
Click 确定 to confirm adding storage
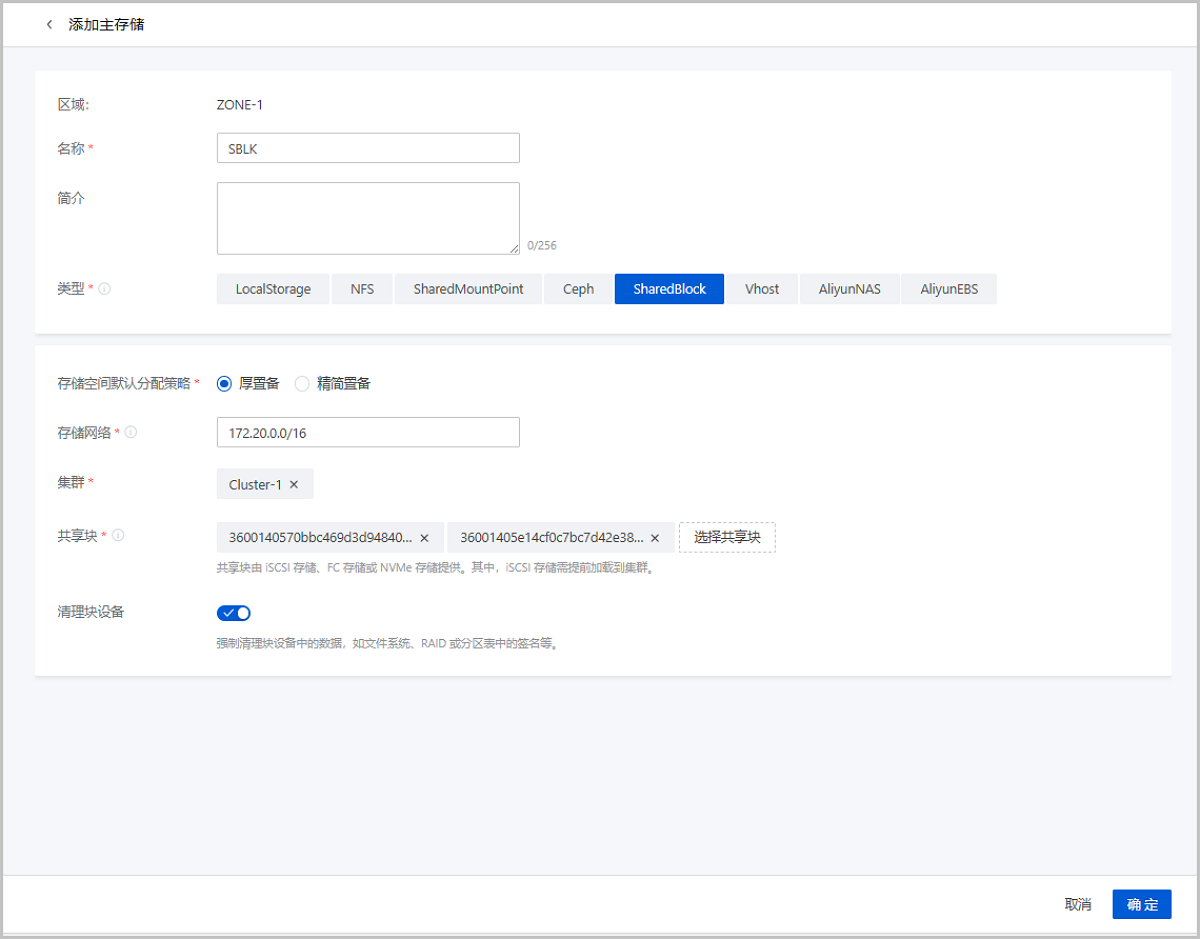(1141, 903)
